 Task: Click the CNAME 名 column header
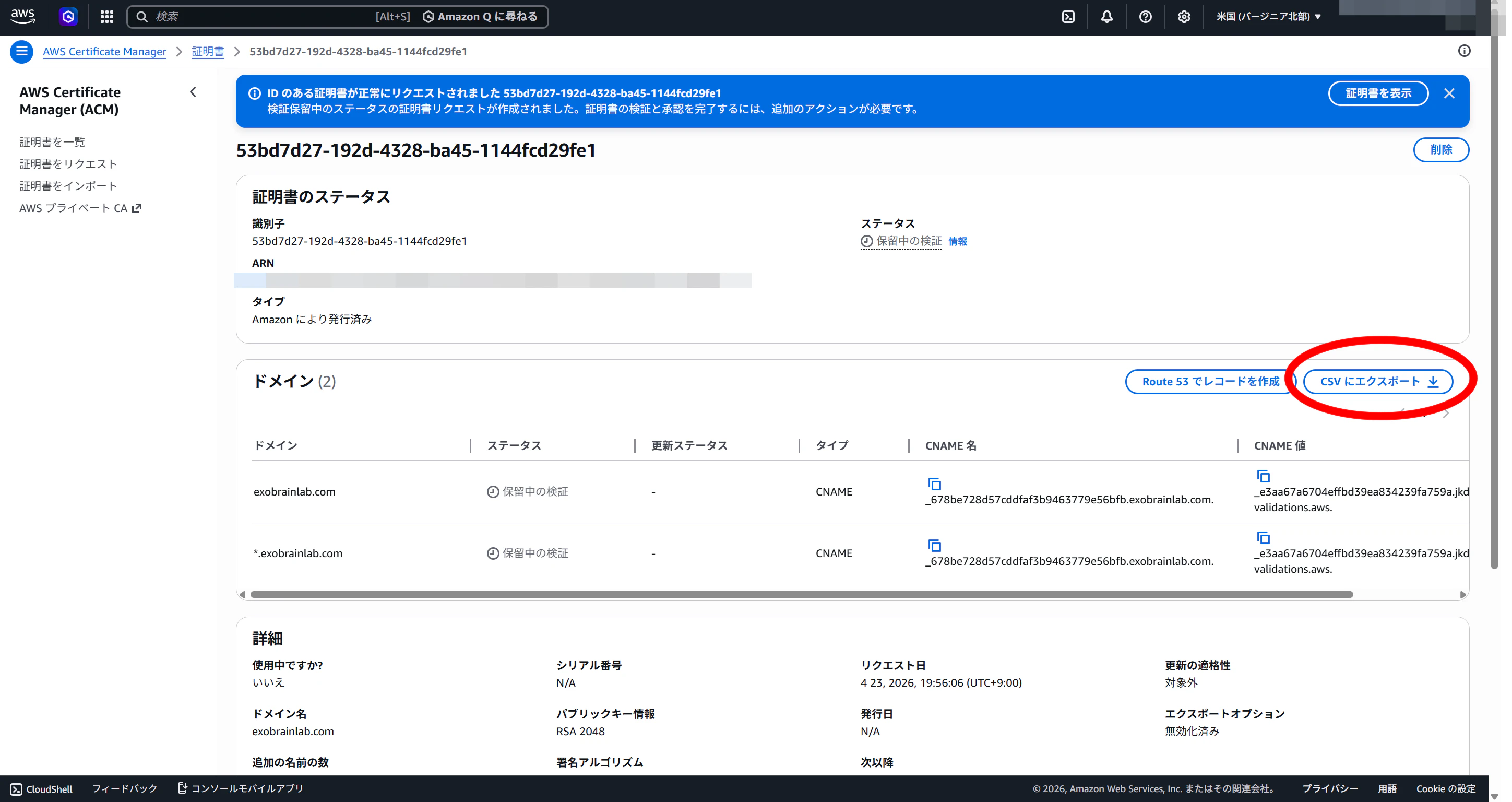click(x=951, y=445)
